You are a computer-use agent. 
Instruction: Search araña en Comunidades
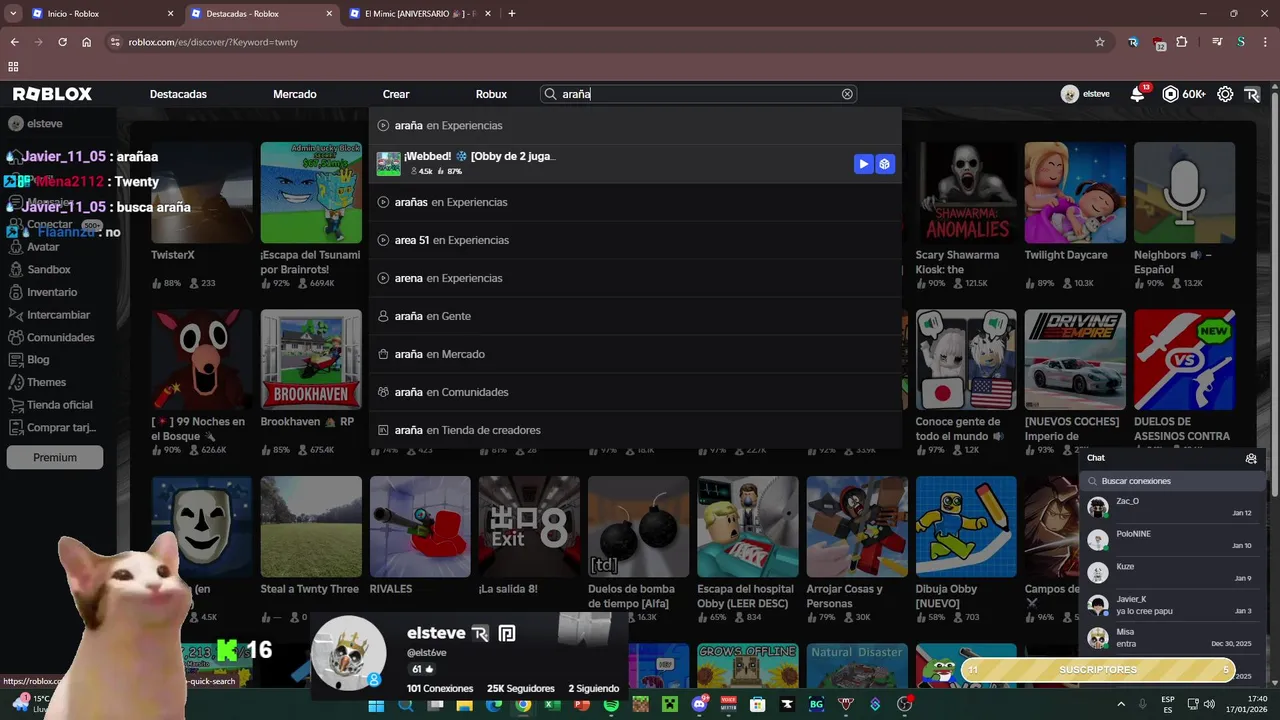635,392
